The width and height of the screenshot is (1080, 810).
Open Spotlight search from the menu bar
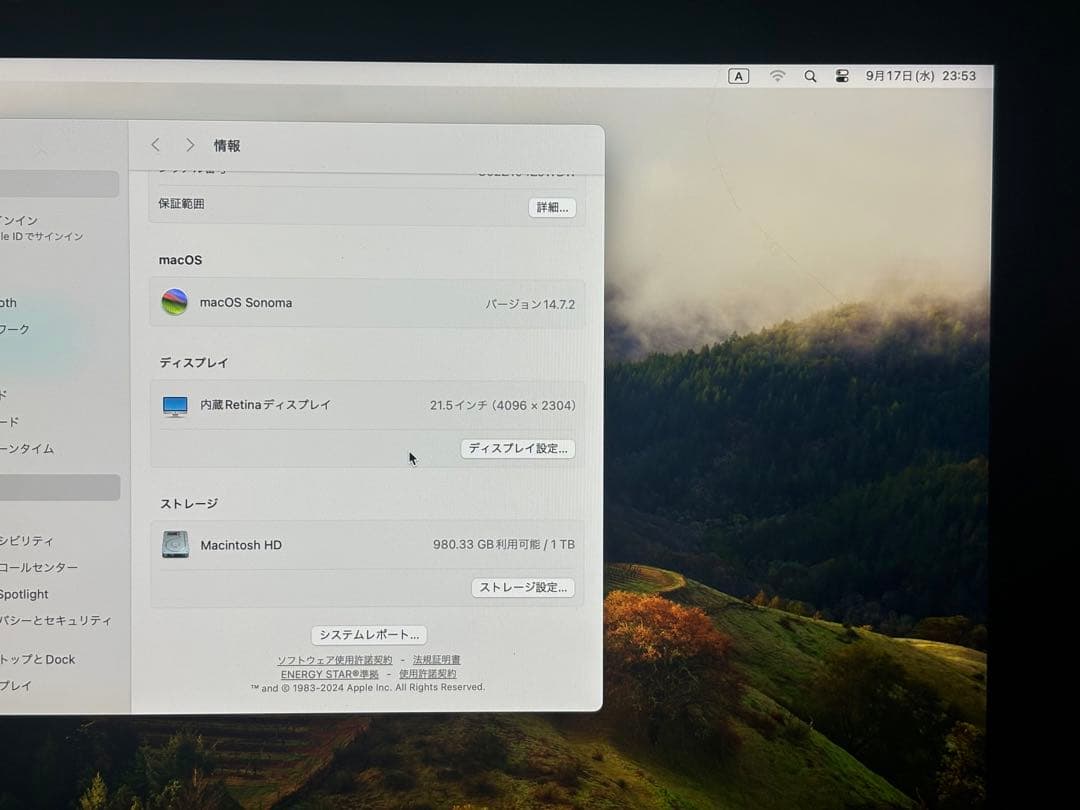click(810, 76)
